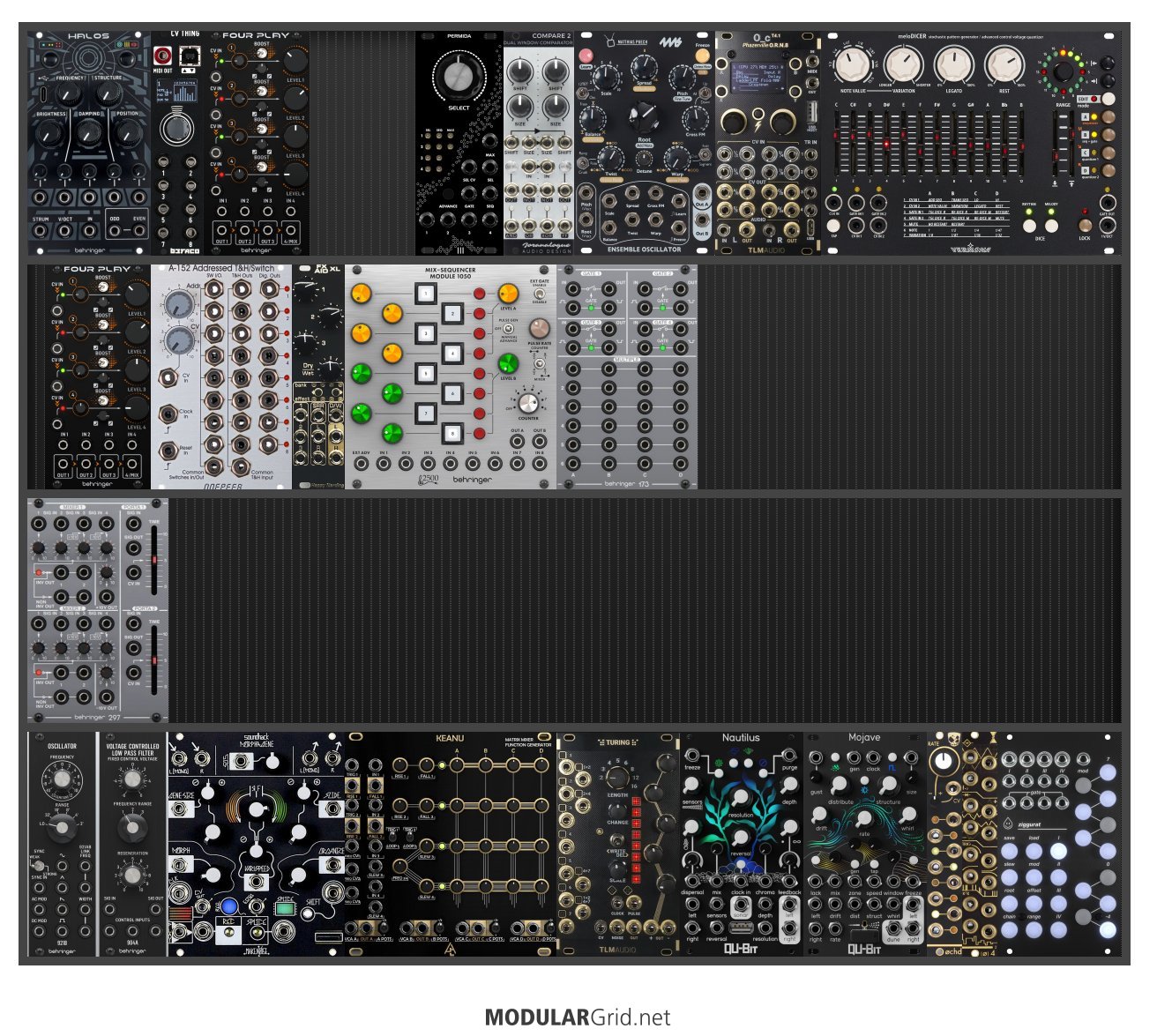Click the Out B jack on Ensemble Oscillator
The width and height of the screenshot is (1157, 1036).
point(702,220)
